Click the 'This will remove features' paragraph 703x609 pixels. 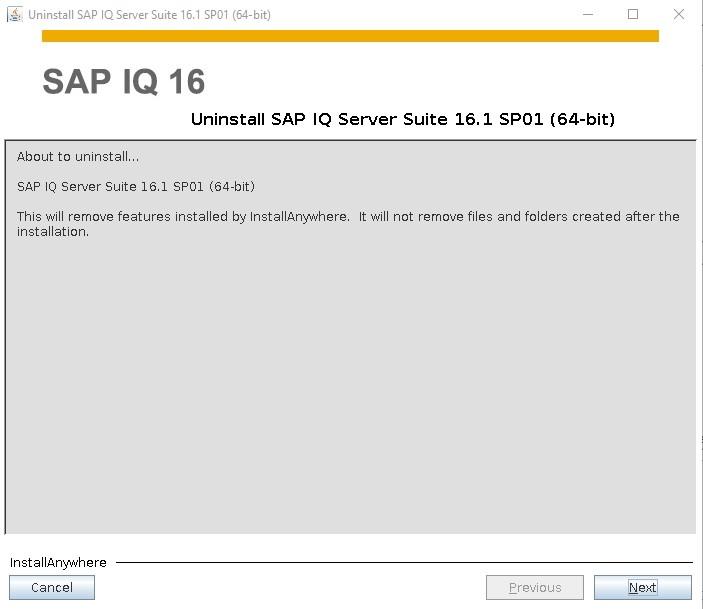pyautogui.click(x=348, y=224)
